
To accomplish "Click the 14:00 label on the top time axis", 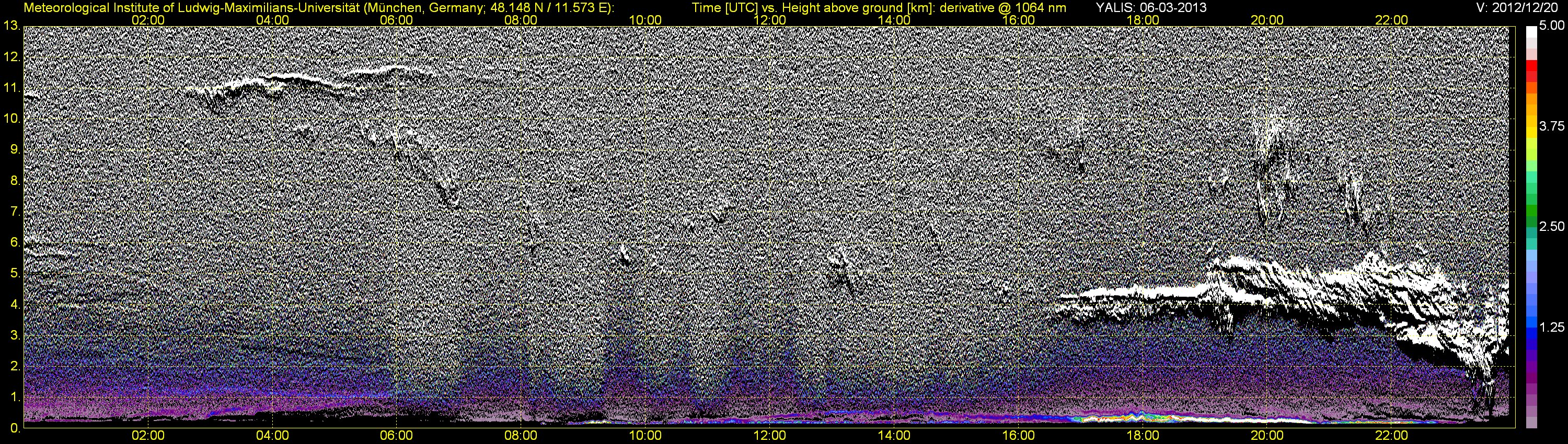I will tap(894, 20).
